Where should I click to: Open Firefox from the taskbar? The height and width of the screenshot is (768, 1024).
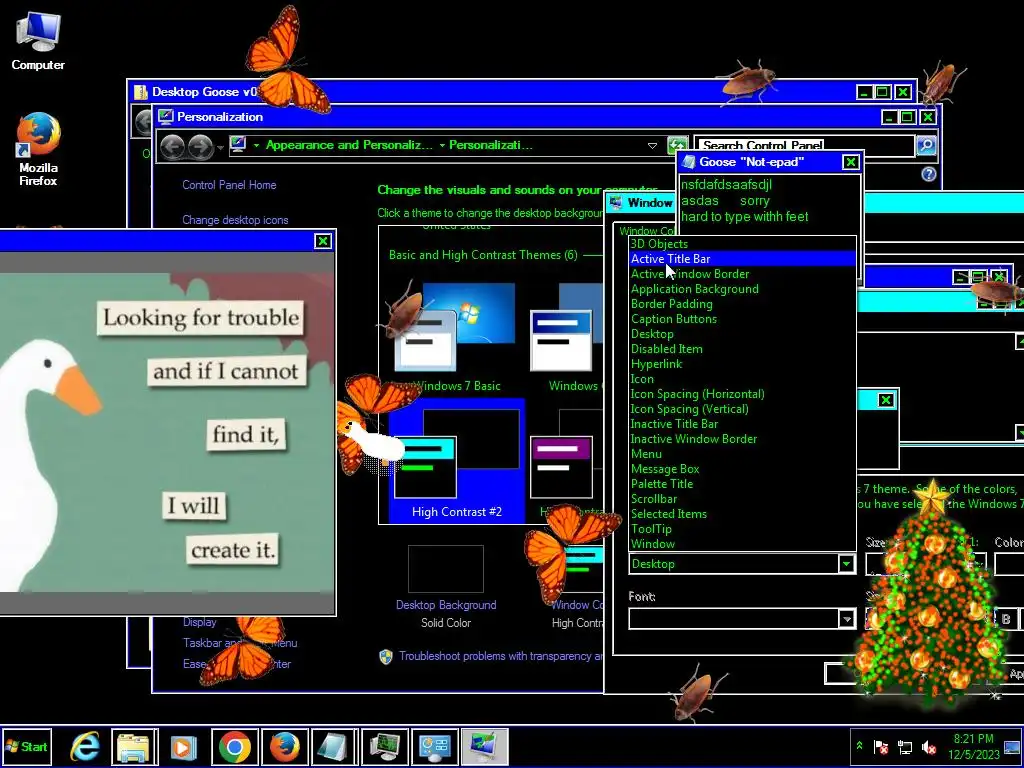[x=285, y=746]
